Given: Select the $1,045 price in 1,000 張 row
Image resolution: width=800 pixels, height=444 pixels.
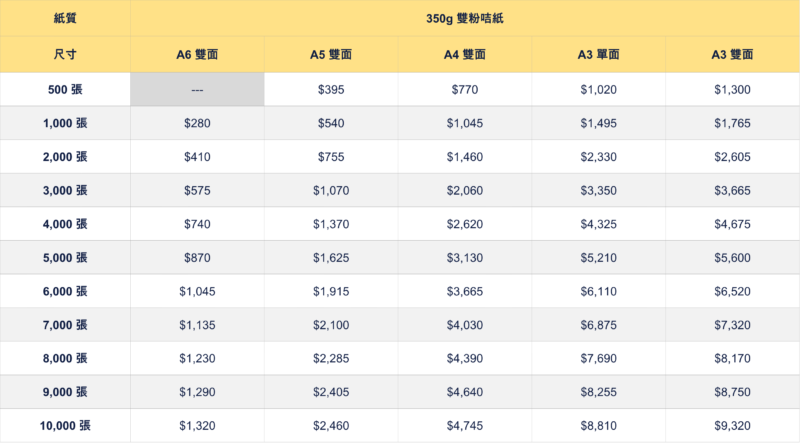Looking at the screenshot, I should pyautogui.click(x=465, y=123).
